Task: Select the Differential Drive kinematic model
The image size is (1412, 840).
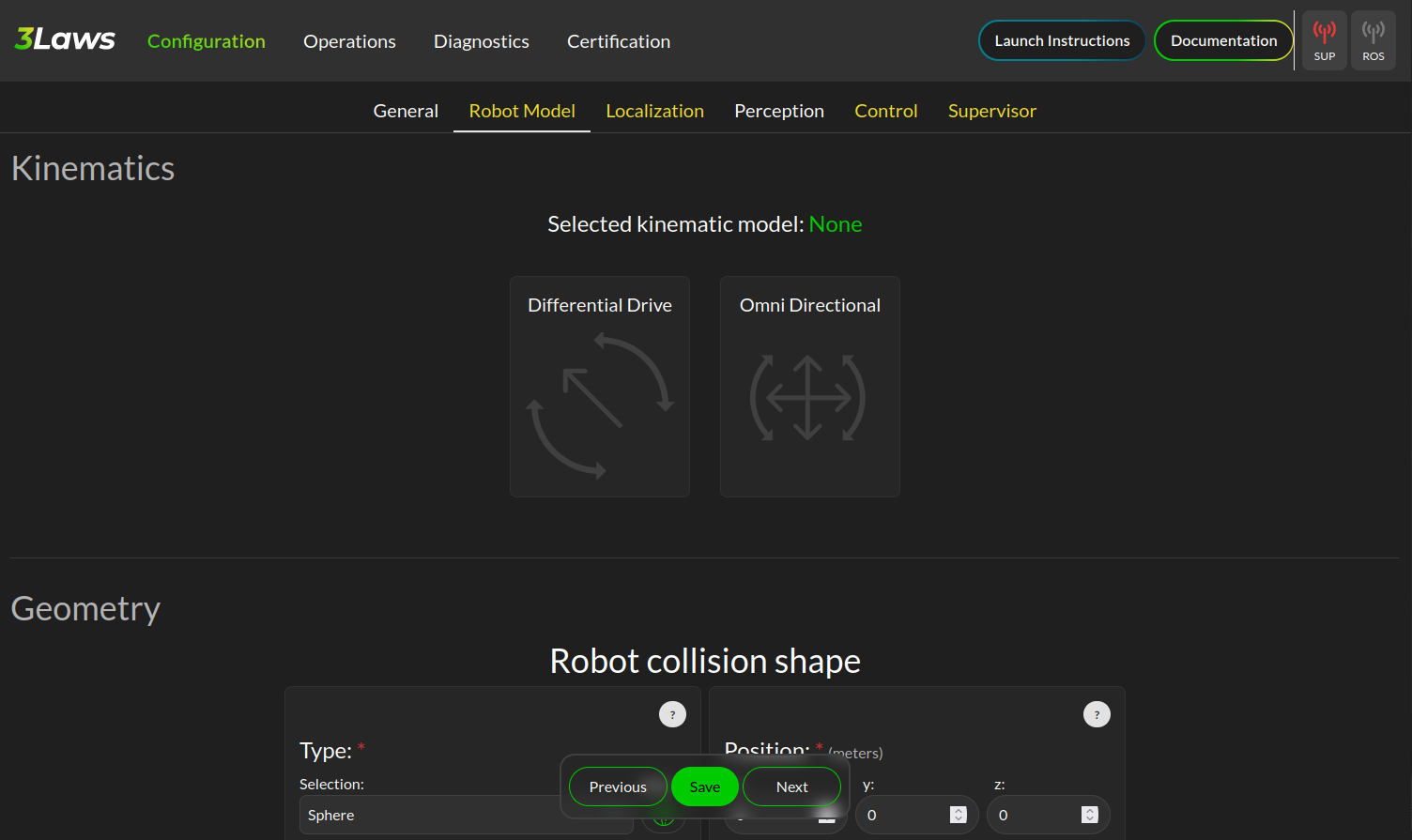Action: (600, 386)
